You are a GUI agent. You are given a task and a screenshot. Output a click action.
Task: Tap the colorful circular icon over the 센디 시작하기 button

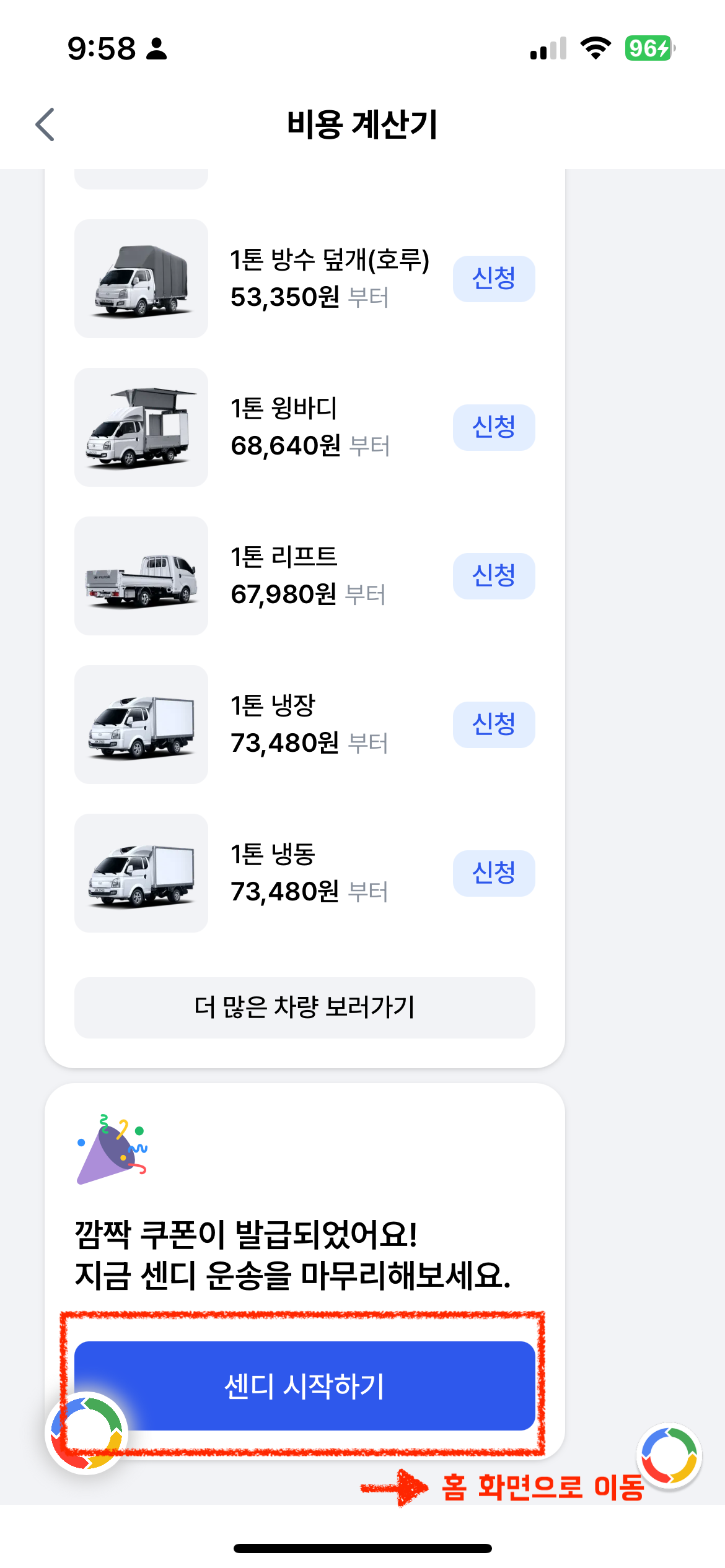[87, 1433]
